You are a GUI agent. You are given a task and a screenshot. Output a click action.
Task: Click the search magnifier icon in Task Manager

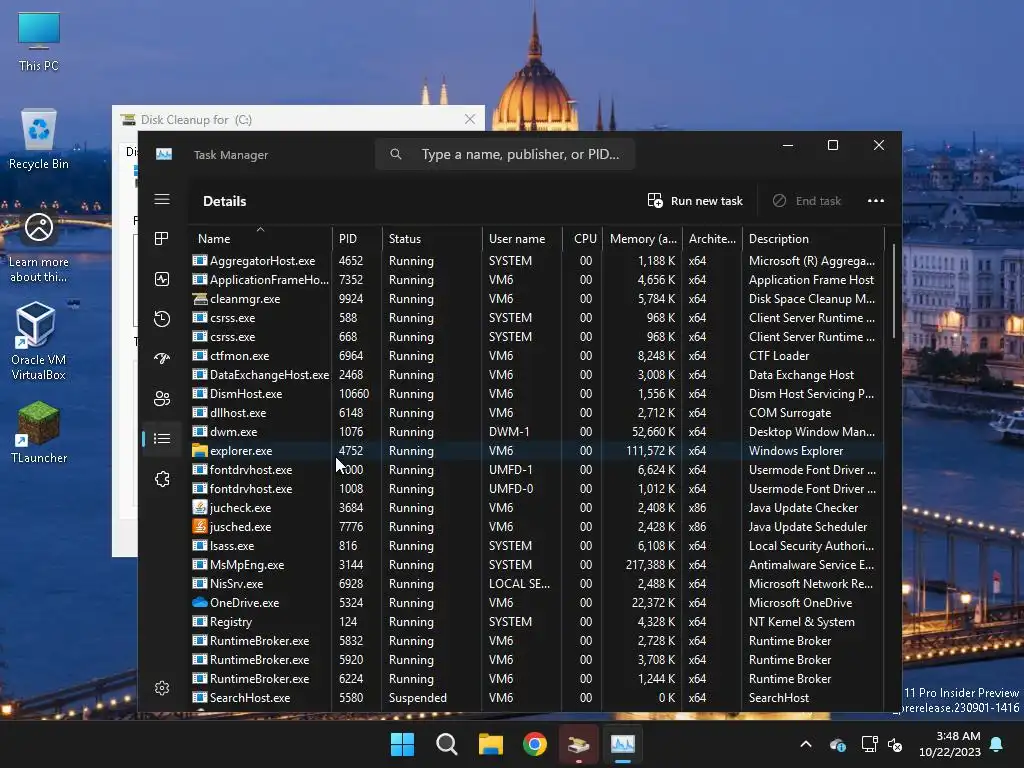click(x=396, y=154)
